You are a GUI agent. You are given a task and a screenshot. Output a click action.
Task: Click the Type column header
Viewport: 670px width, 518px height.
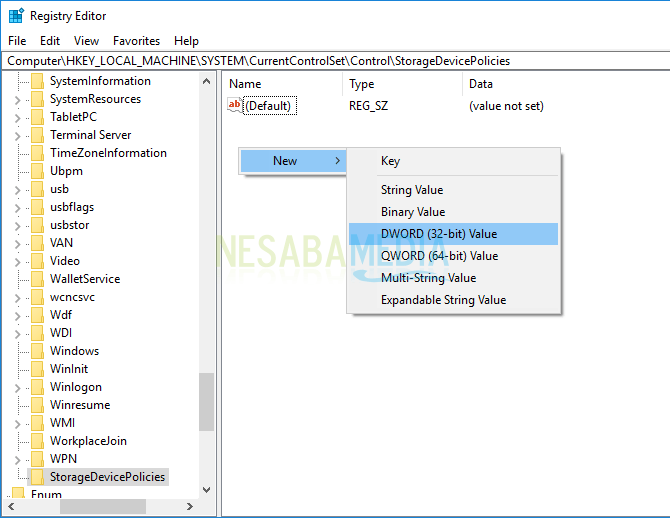pos(361,84)
